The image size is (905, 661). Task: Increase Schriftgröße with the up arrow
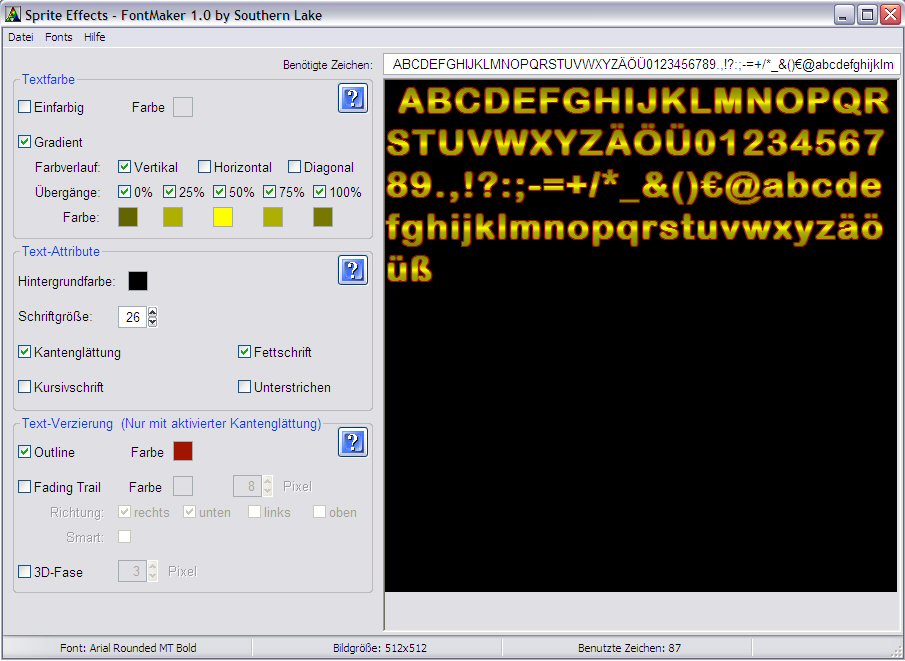pyautogui.click(x=152, y=312)
